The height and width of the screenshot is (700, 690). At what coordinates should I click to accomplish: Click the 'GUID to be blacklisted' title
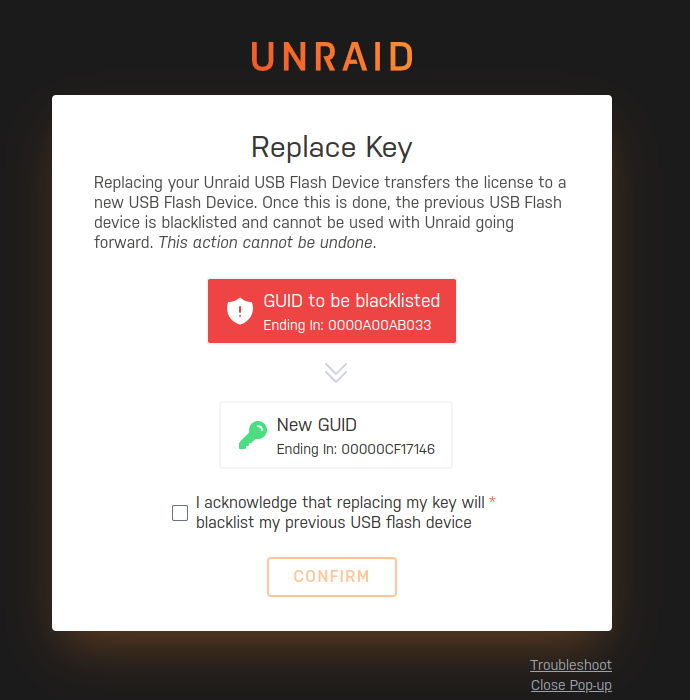click(352, 301)
